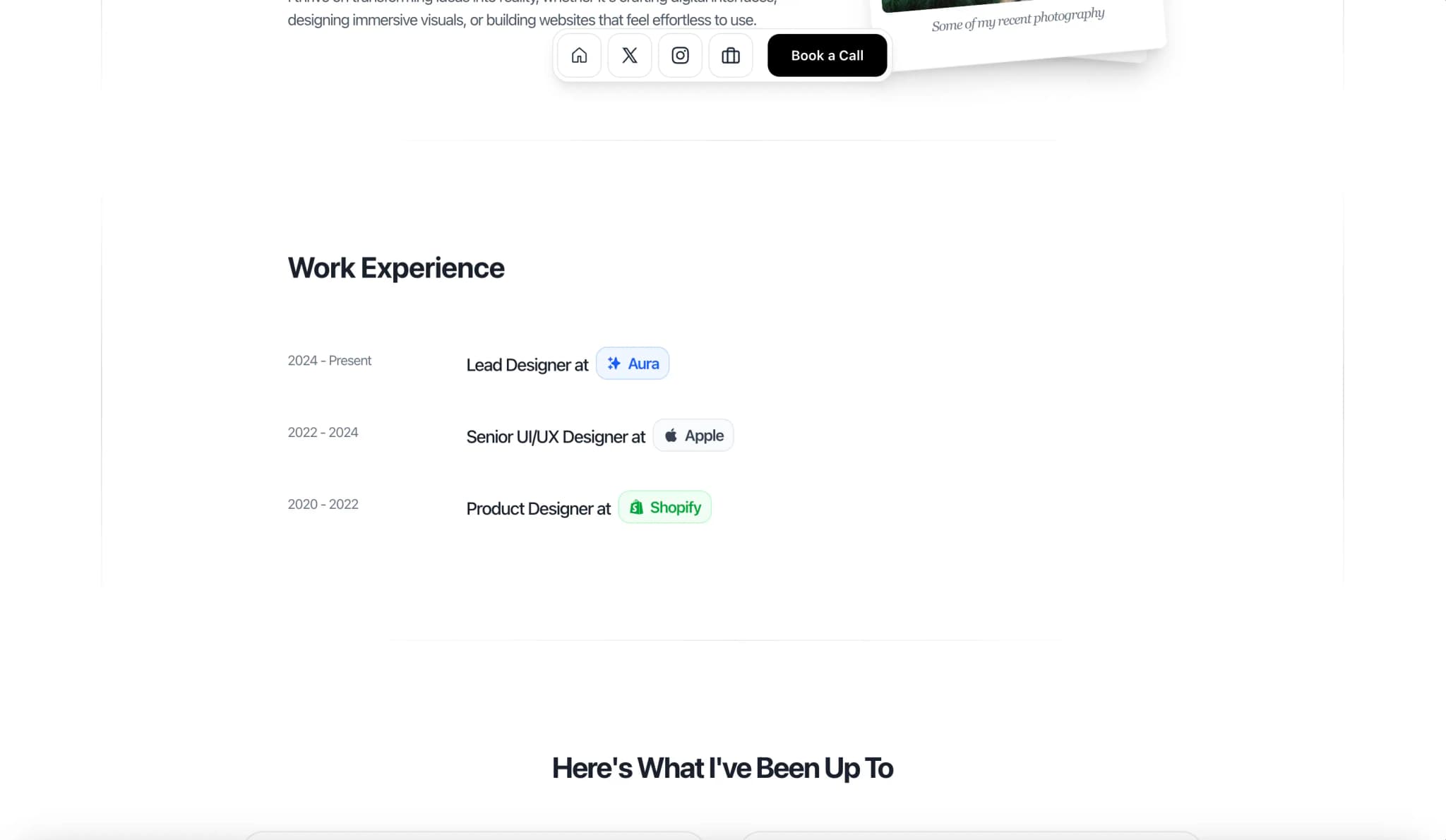
Task: Click the Lead Designer role entry
Action: [527, 365]
